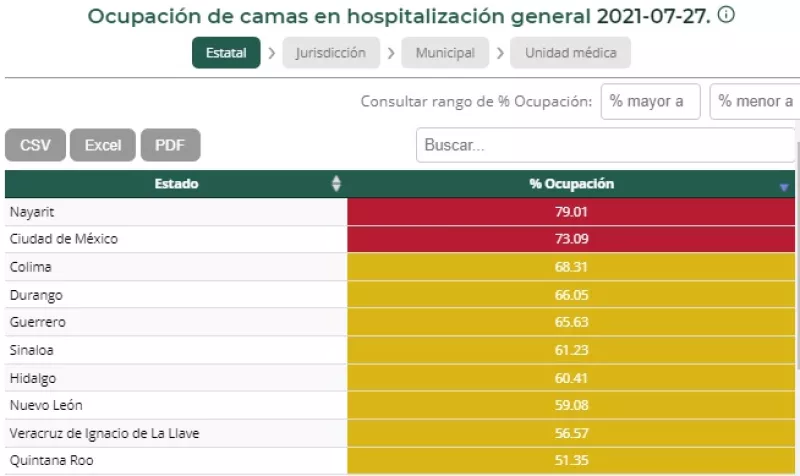Click the info icon beside the title
The image size is (800, 476).
727,16
